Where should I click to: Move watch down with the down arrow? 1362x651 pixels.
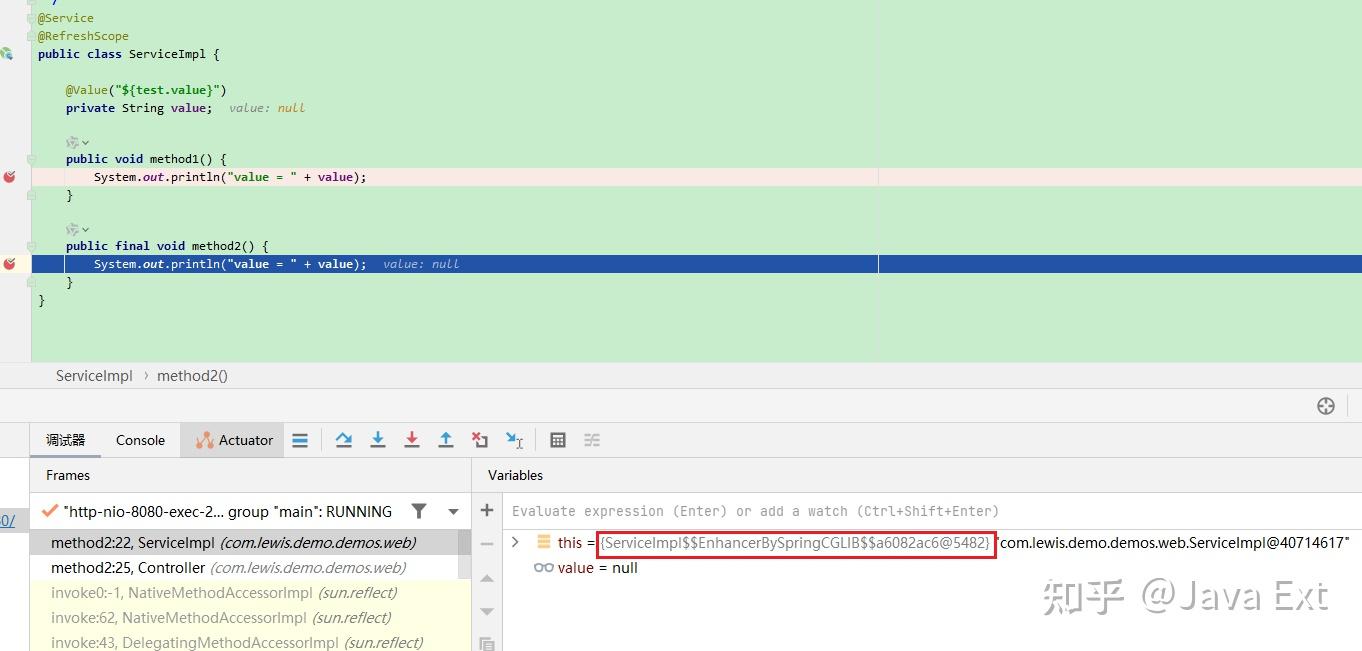487,611
